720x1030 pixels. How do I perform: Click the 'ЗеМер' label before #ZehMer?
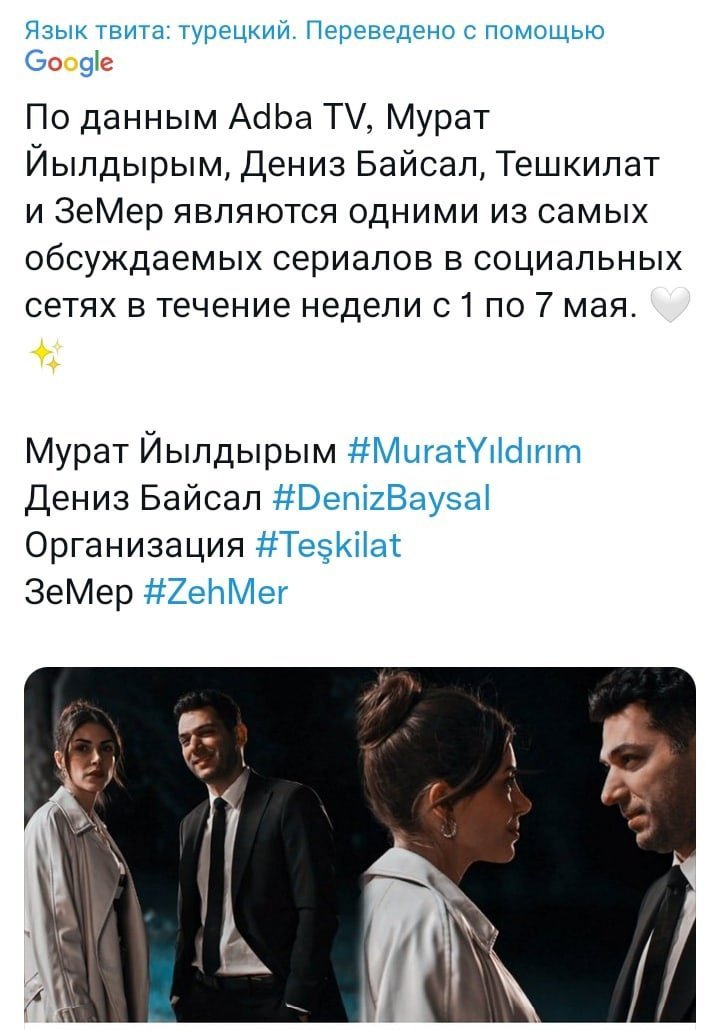79,593
